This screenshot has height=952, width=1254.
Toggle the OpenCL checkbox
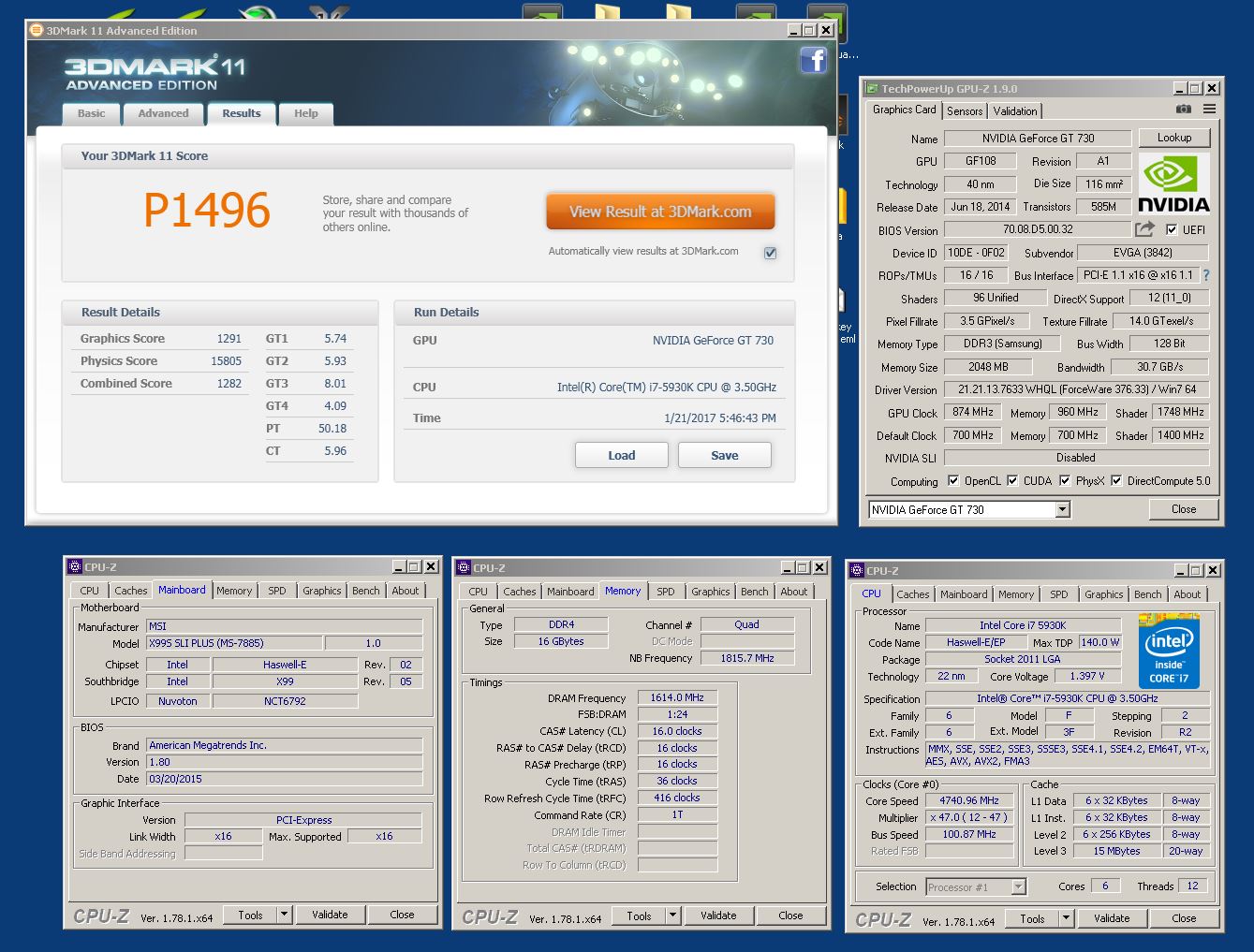click(953, 481)
